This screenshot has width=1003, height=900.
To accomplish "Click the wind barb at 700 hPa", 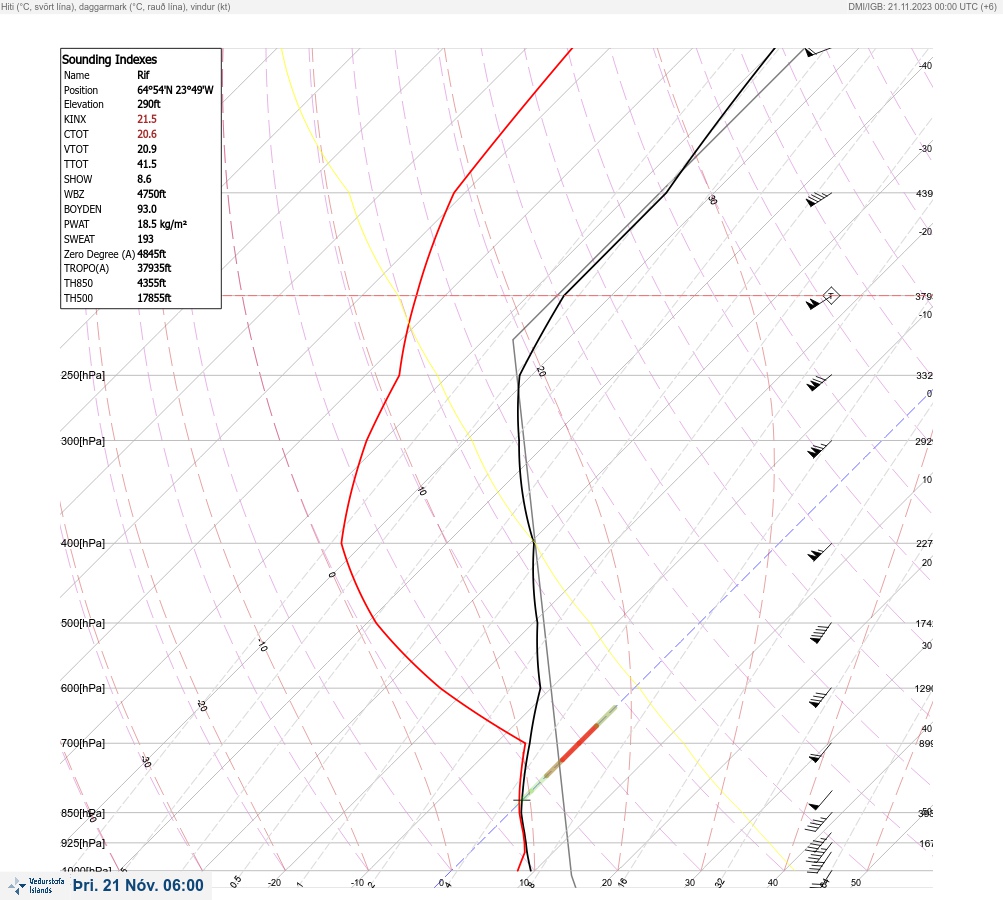I will 820,753.
